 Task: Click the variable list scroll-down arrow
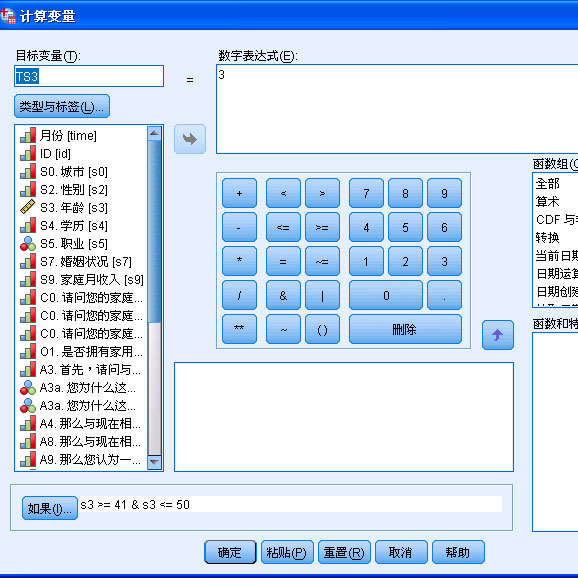(154, 462)
